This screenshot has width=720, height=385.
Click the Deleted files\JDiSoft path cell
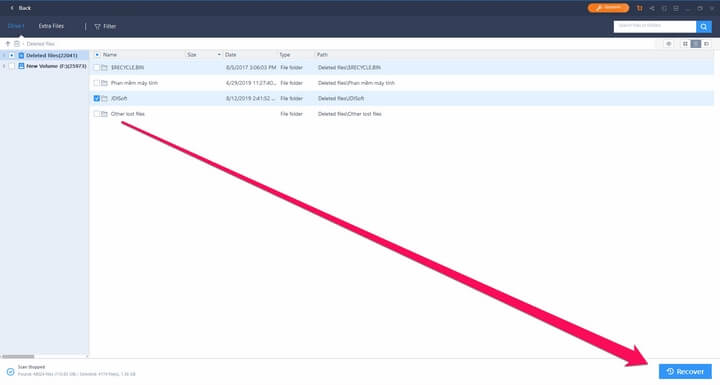tap(341, 98)
